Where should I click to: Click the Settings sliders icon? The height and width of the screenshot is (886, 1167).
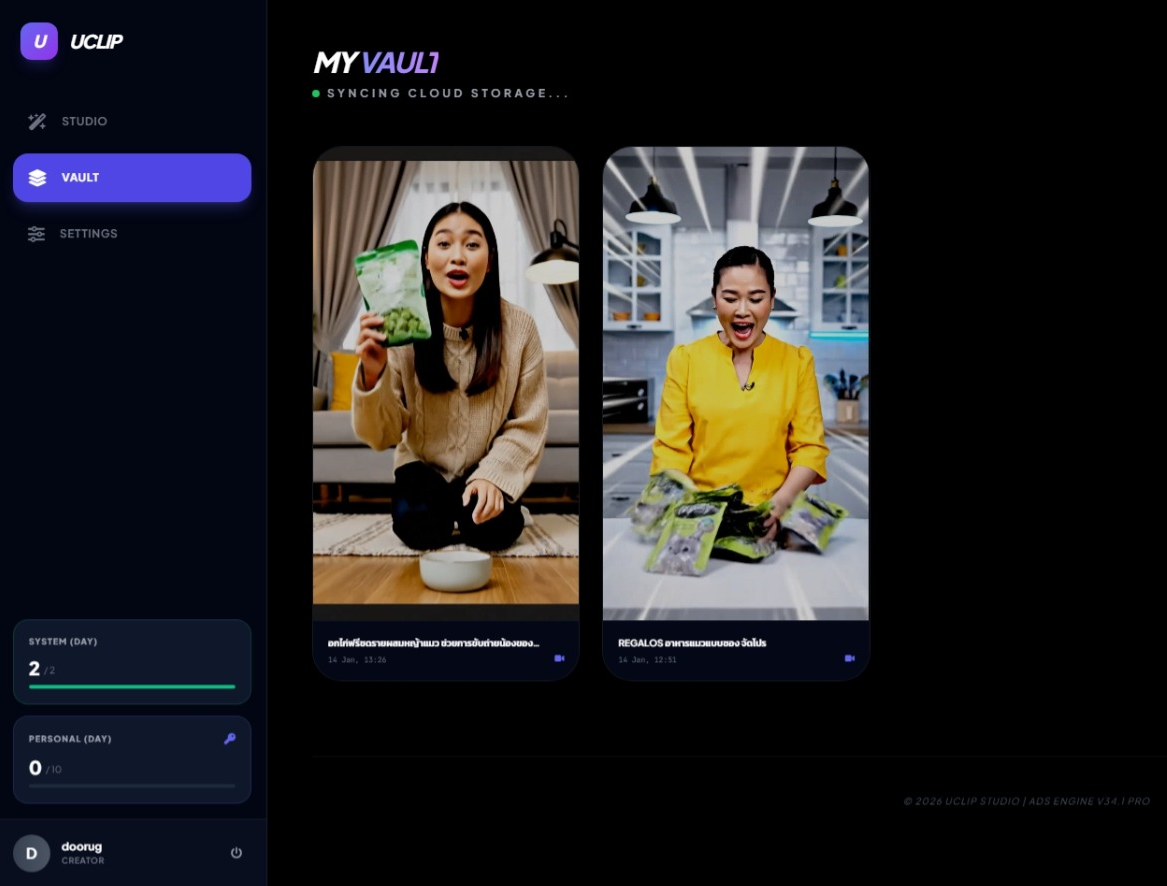(x=37, y=234)
